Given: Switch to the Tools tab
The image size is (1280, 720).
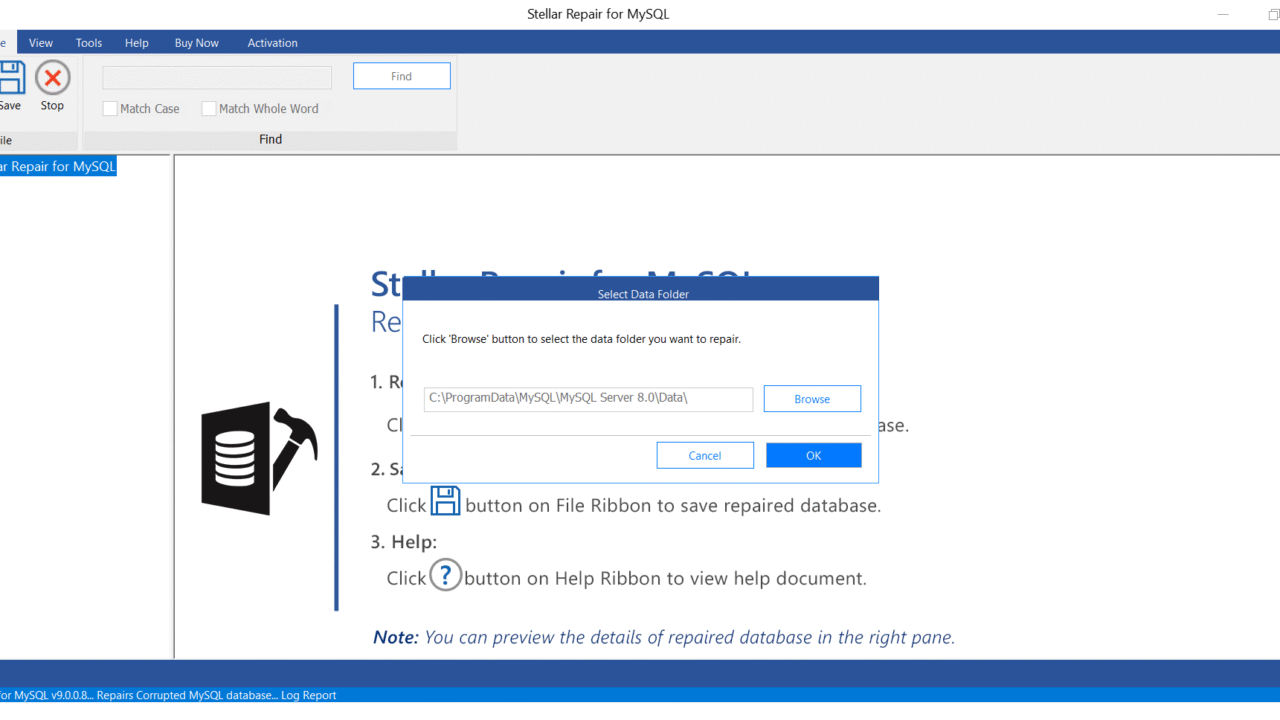Looking at the screenshot, I should coord(89,43).
